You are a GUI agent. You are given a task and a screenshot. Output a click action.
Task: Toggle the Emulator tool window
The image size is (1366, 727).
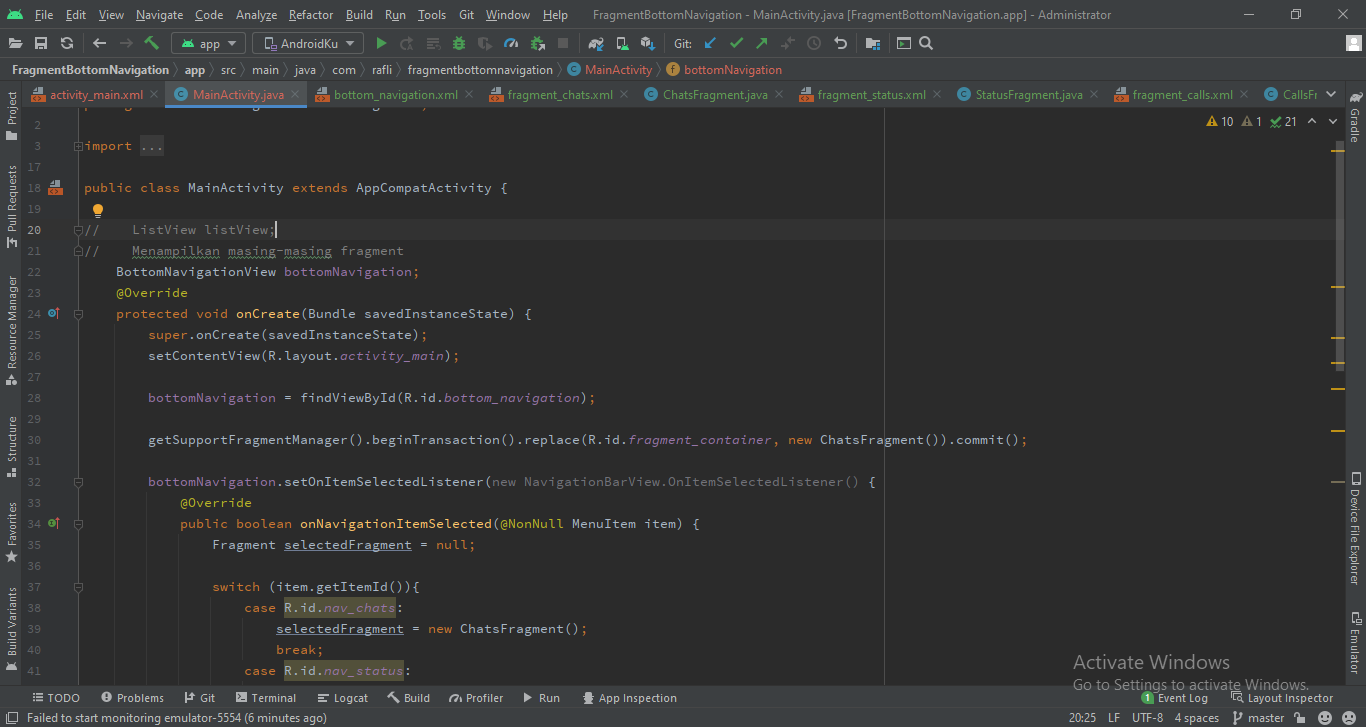(x=1355, y=642)
